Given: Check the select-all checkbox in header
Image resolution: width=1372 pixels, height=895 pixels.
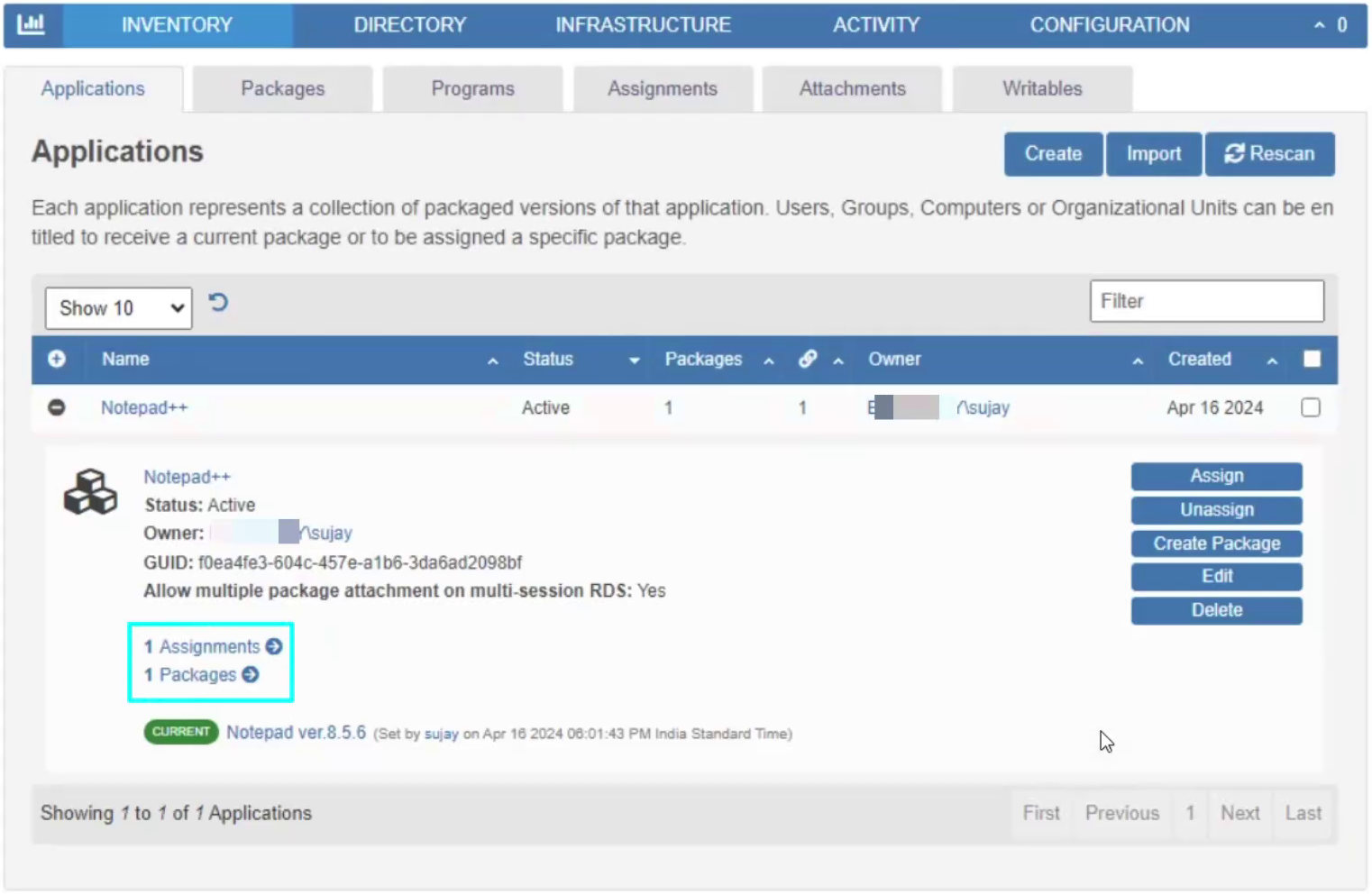Looking at the screenshot, I should pos(1312,359).
